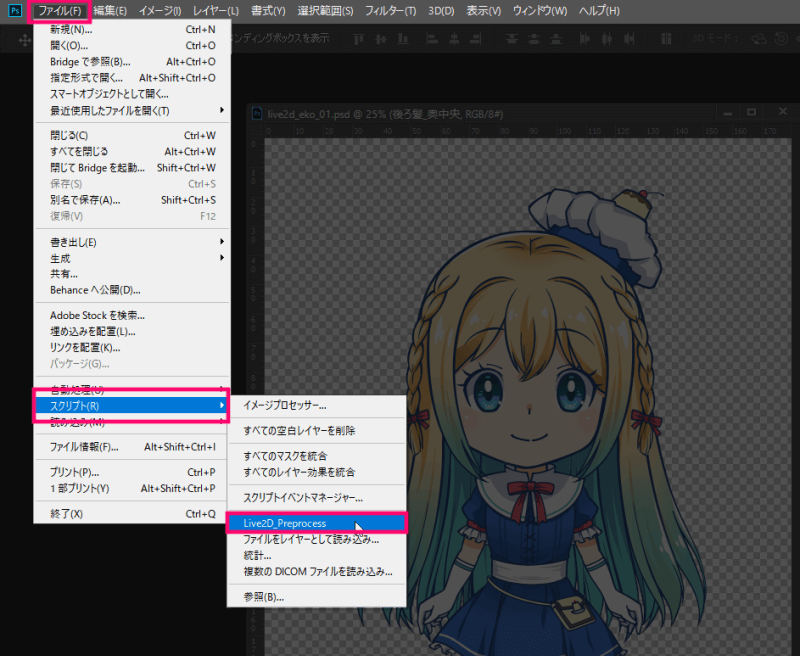Screen dimensions: 800x656
Task: Click the align bottom edges icon
Action: click(403, 39)
